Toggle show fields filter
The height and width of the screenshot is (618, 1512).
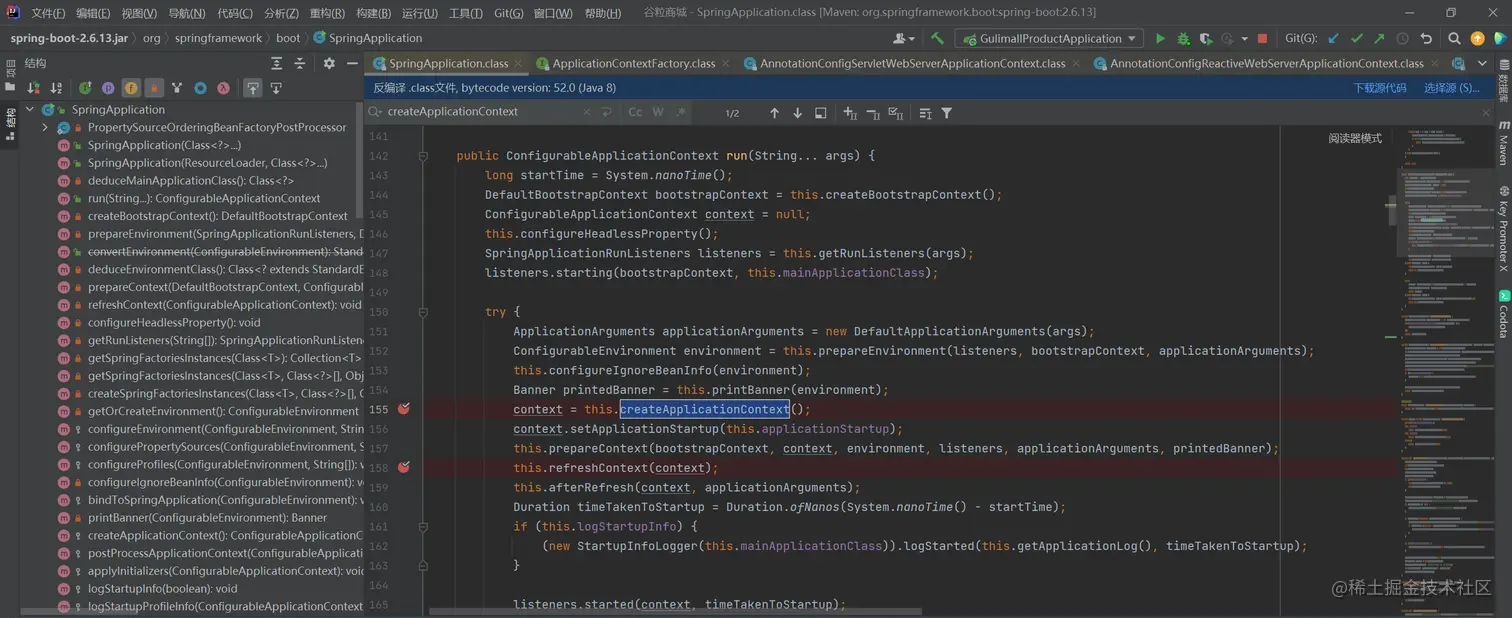pyautogui.click(x=131, y=88)
